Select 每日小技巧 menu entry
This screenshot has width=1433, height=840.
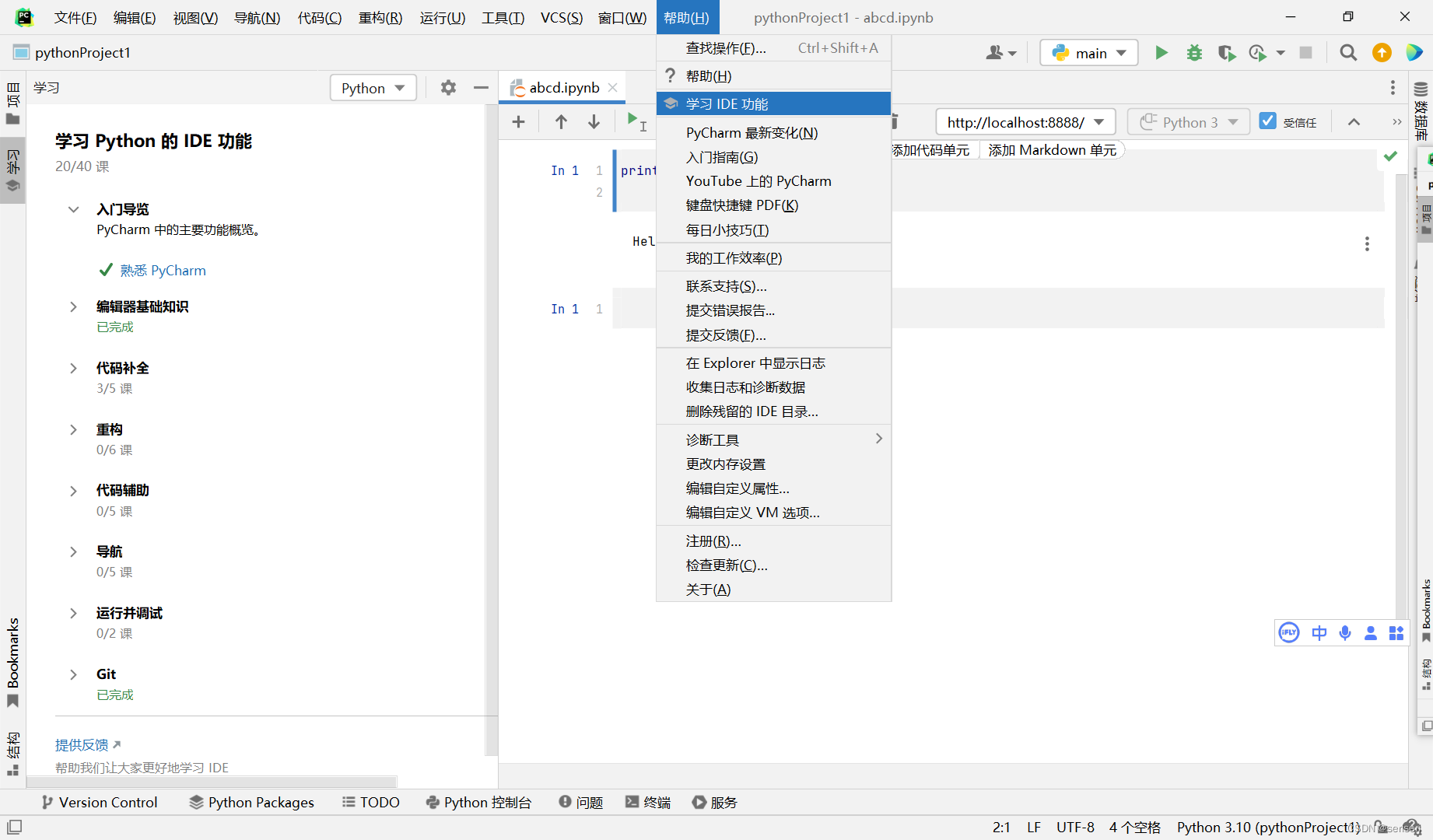coord(774,230)
